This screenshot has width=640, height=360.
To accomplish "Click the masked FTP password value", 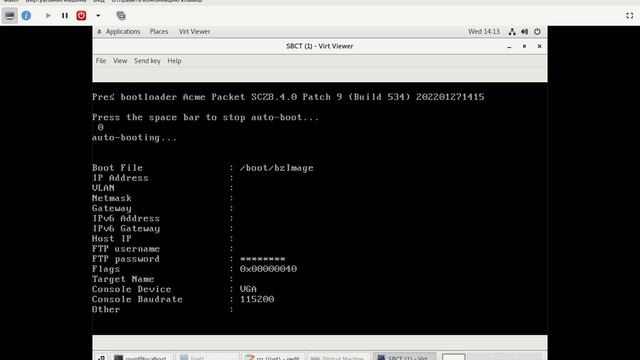I will pos(262,259).
